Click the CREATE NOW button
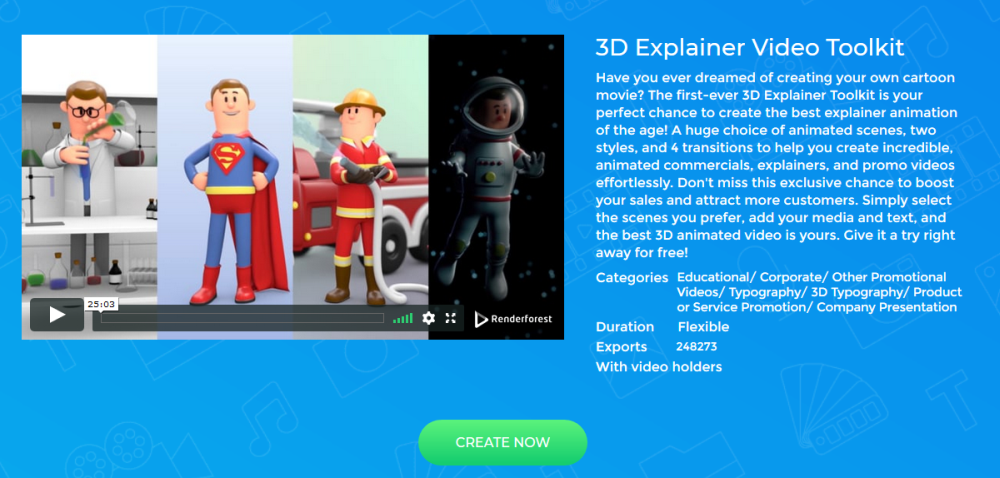The width and height of the screenshot is (1000, 478). click(503, 442)
